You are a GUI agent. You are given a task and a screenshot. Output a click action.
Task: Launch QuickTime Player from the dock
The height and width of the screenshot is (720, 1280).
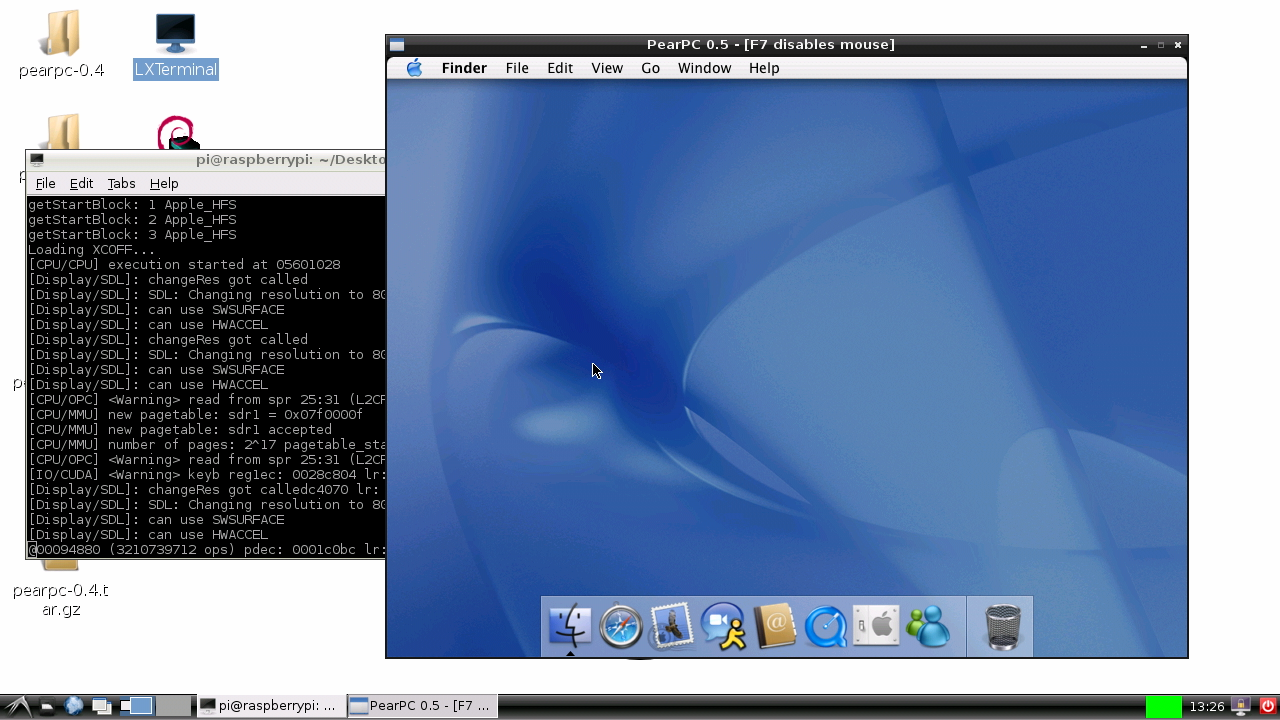click(x=825, y=627)
